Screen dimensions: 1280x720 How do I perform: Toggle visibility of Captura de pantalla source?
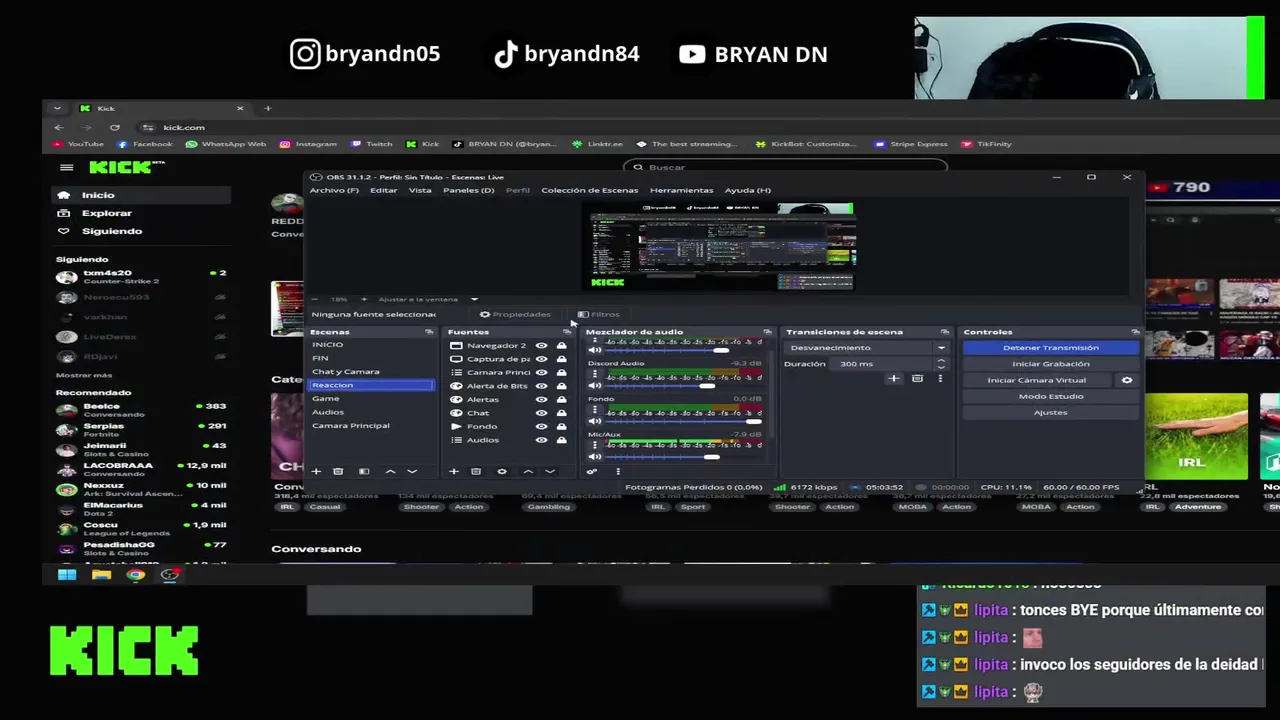pos(542,359)
